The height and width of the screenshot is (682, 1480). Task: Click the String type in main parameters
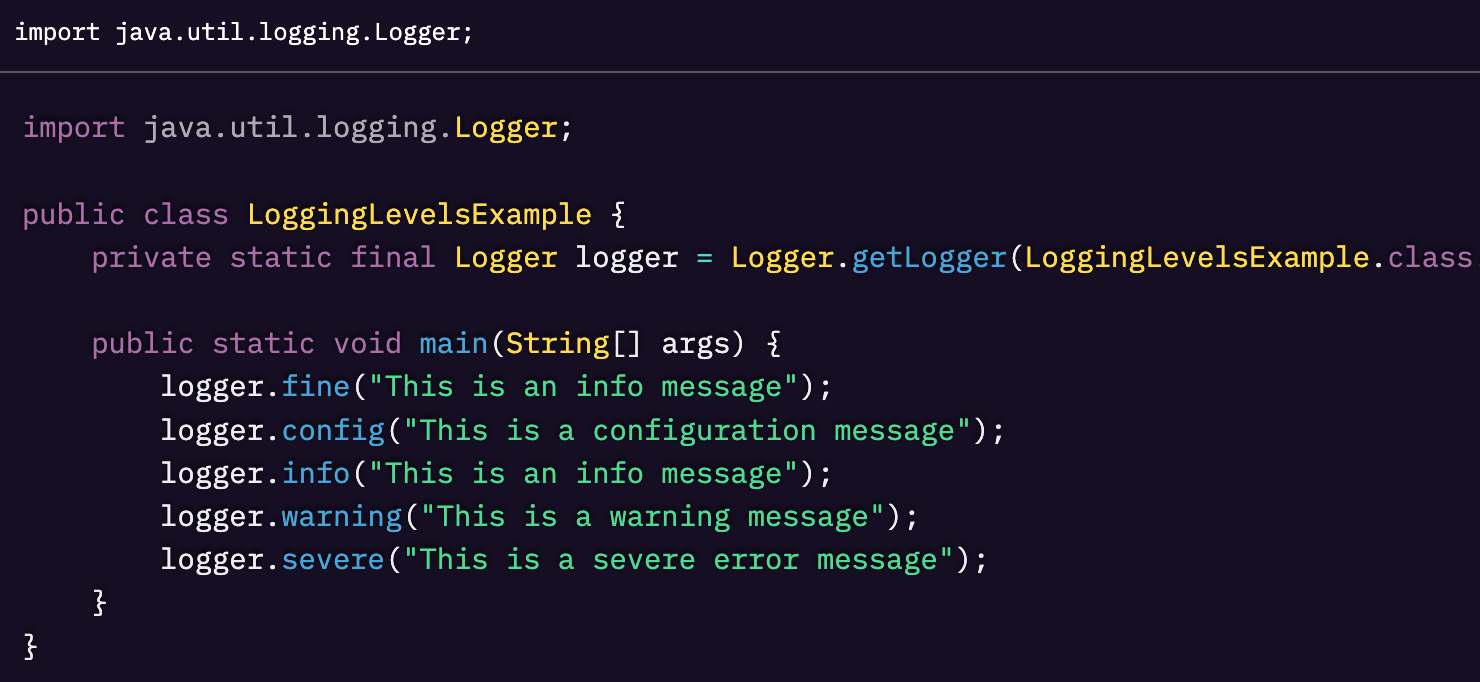tap(557, 344)
